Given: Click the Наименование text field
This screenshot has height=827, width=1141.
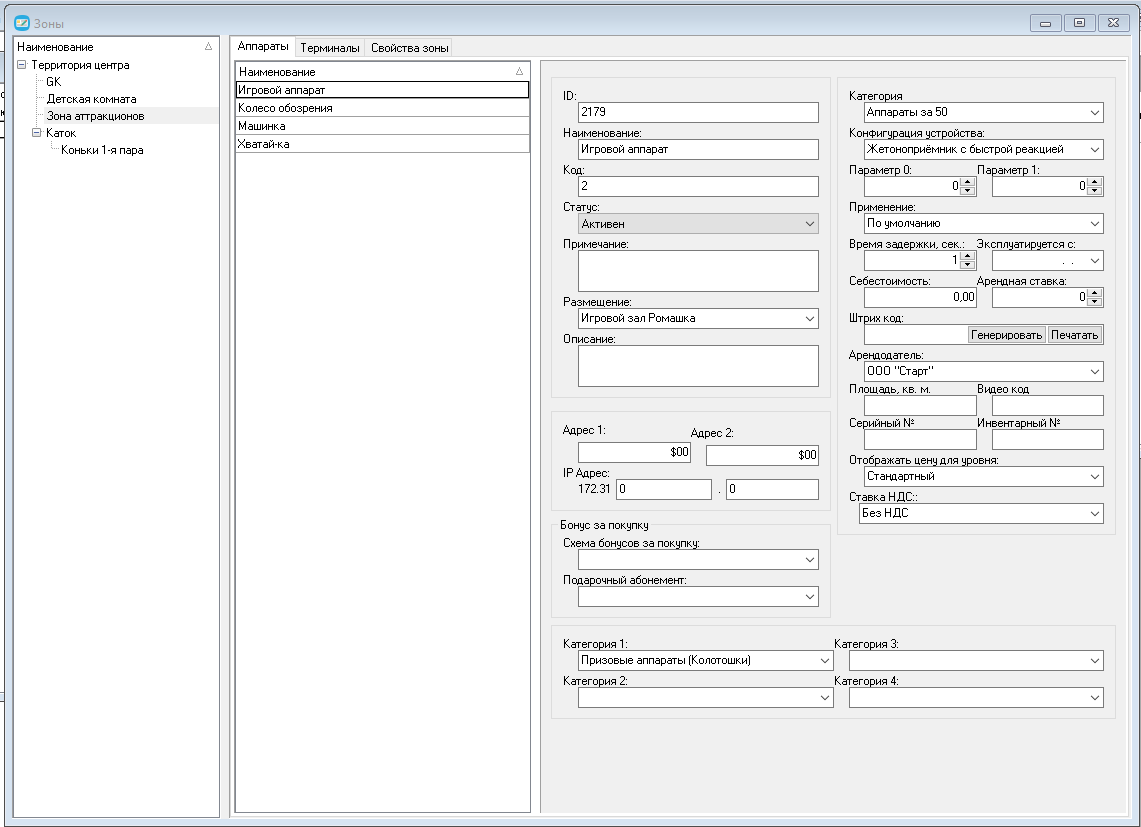Looking at the screenshot, I should pos(698,149).
